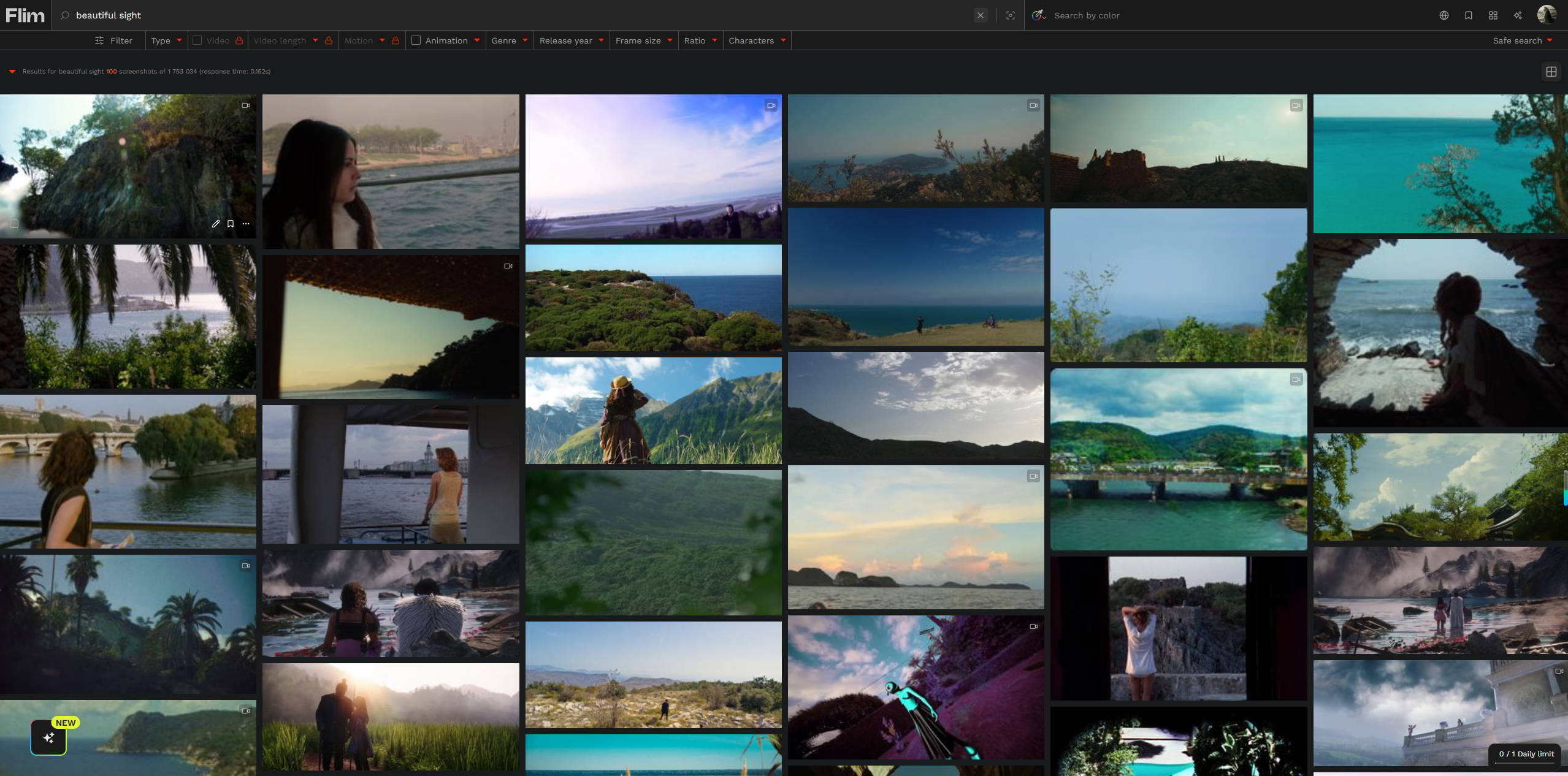This screenshot has height=776, width=1568.
Task: Open the NEW AI assistant button
Action: 48,737
